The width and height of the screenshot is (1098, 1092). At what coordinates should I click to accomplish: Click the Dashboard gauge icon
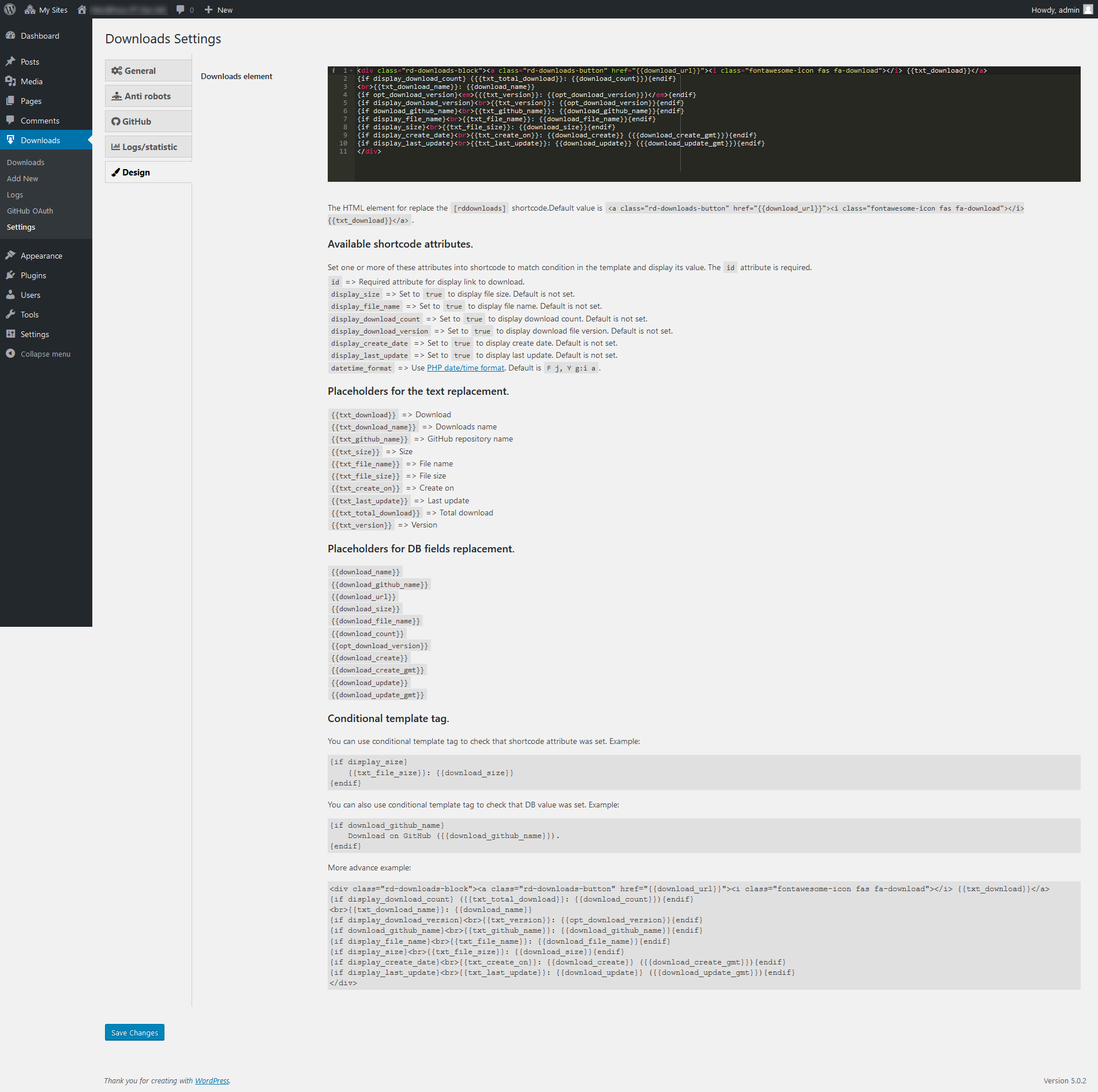tap(10, 36)
